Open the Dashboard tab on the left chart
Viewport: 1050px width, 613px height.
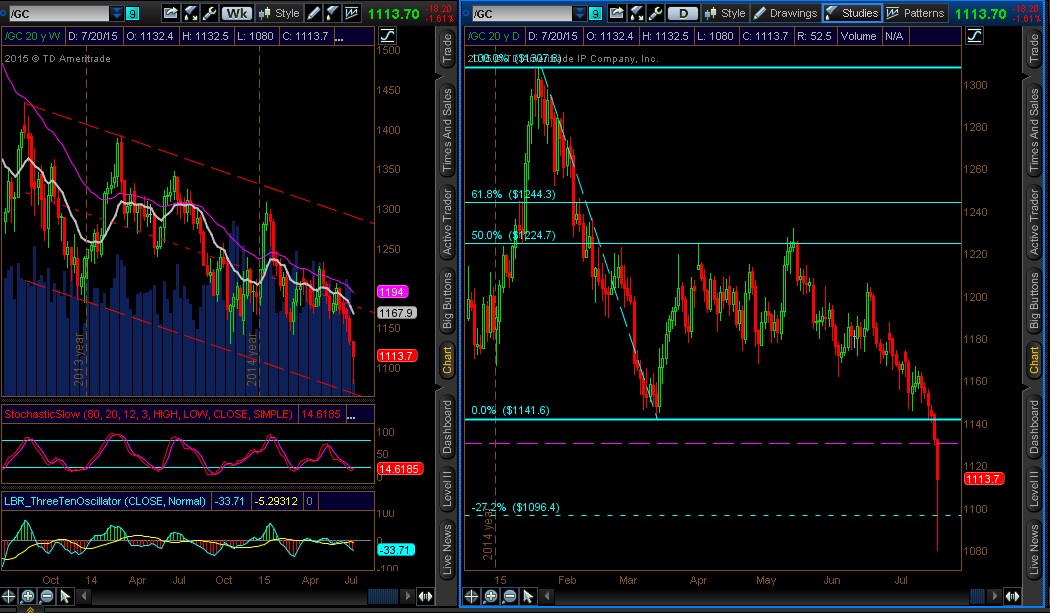447,427
